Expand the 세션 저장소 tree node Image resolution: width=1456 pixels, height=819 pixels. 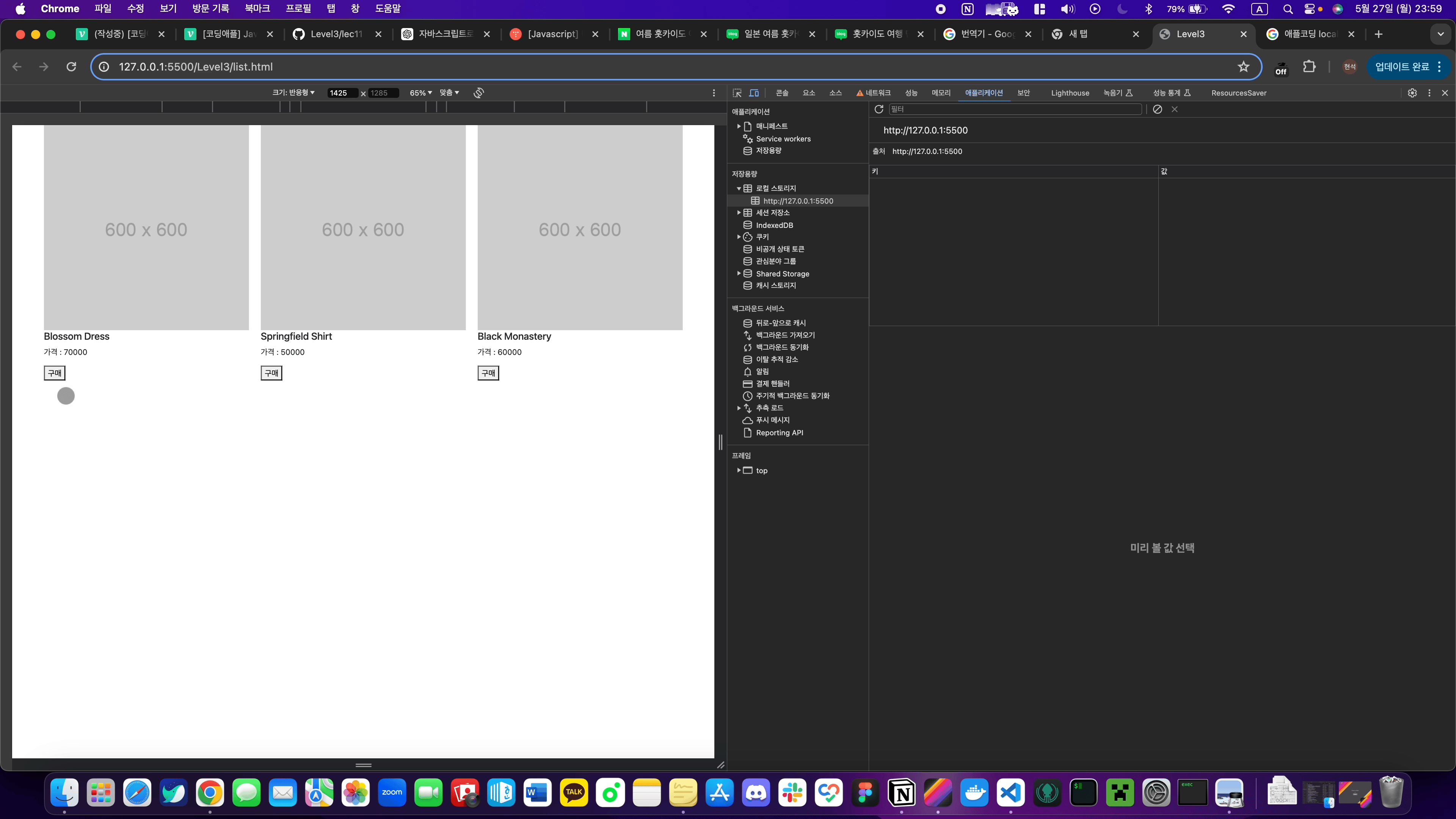tap(739, 212)
